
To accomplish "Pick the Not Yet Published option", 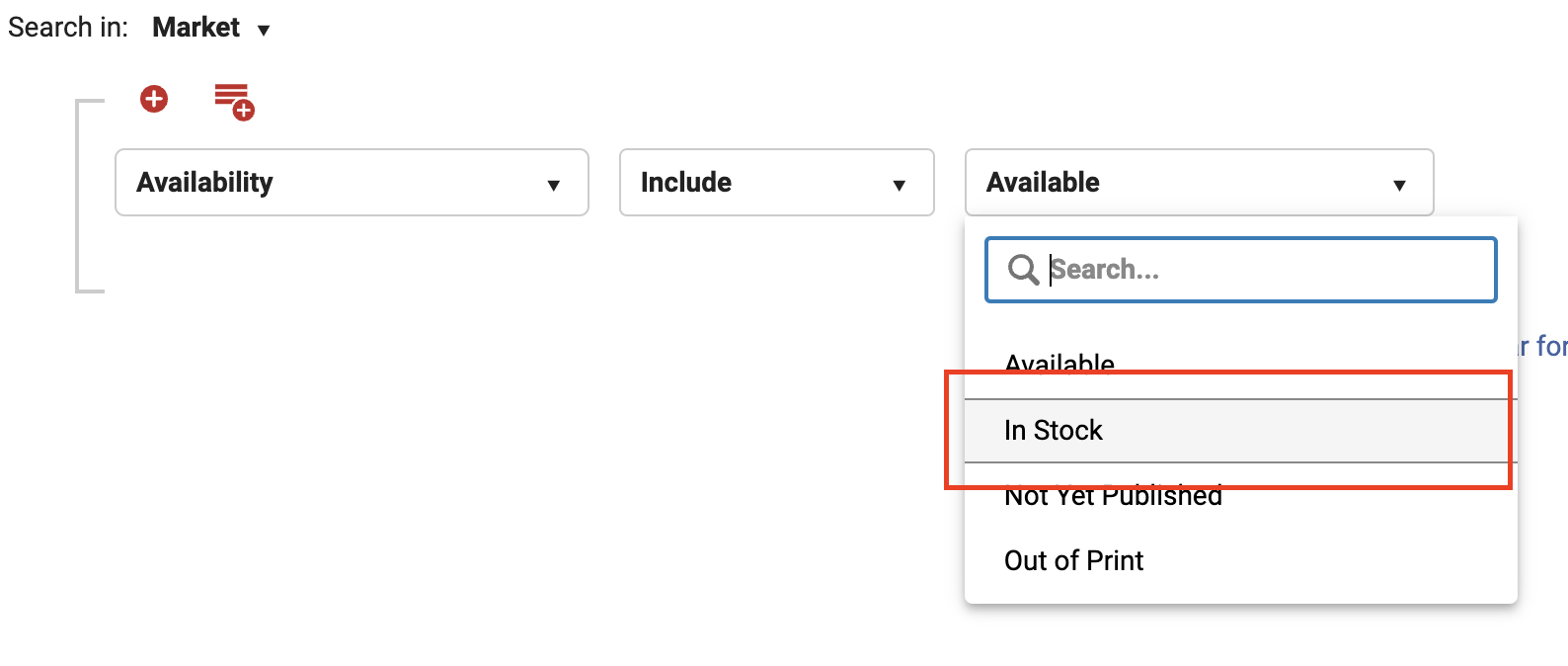I will (x=1113, y=497).
